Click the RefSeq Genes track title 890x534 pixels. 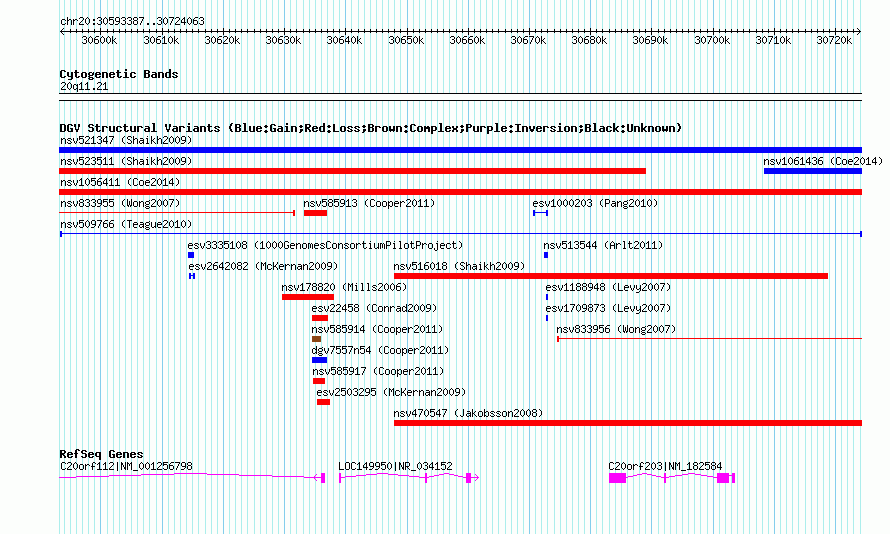click(101, 454)
